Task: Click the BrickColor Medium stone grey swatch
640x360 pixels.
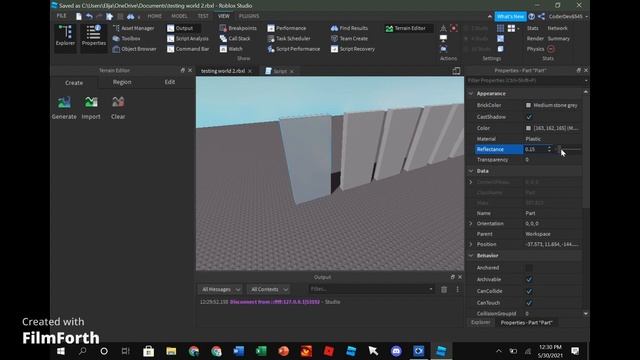Action: coord(528,105)
